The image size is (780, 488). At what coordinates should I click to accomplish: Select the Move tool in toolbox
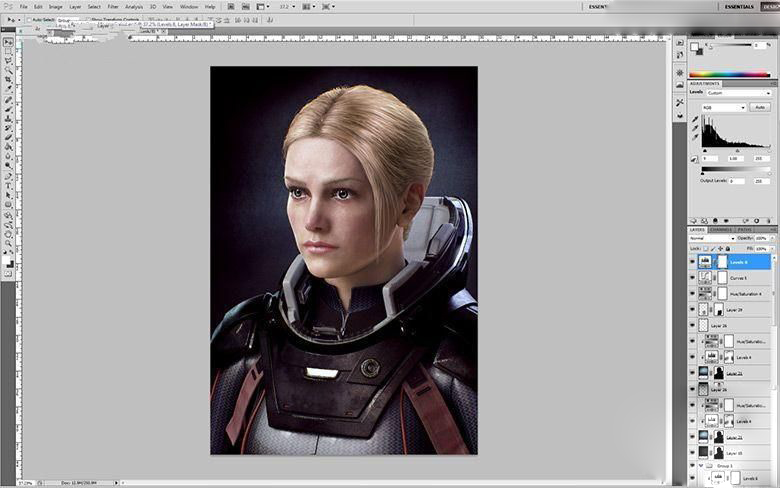pos(8,42)
